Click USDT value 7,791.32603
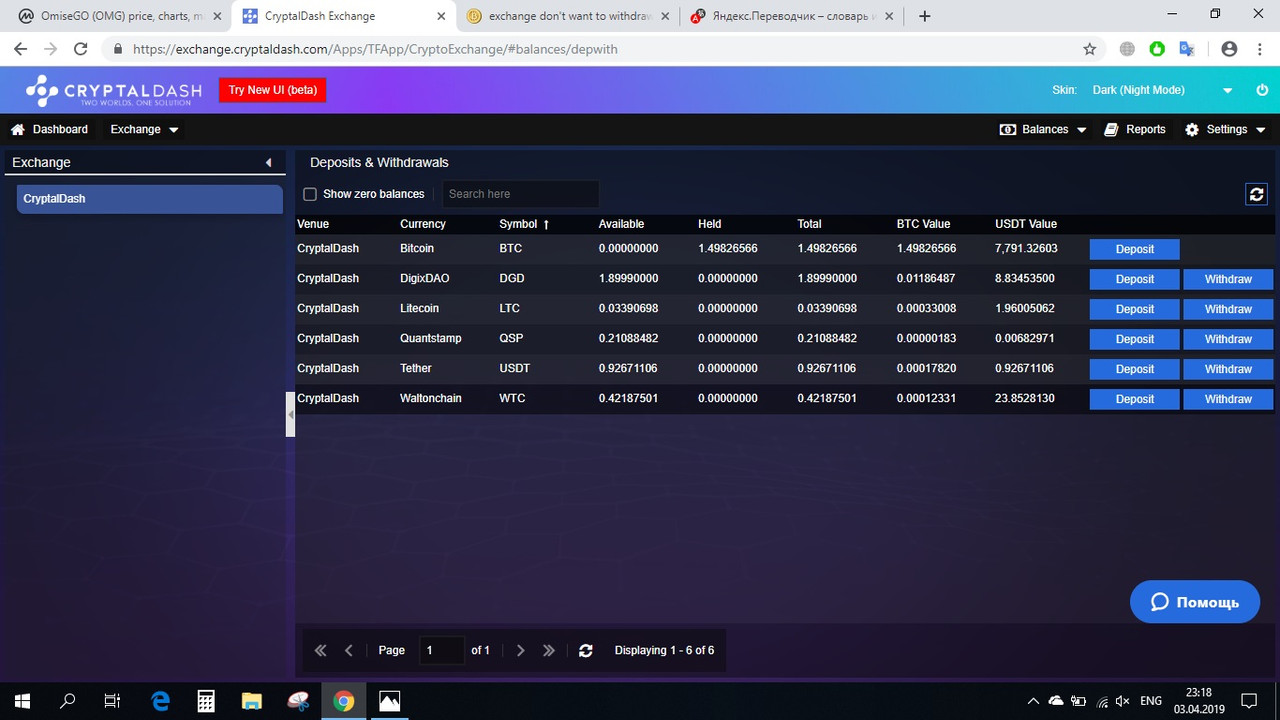 1026,248
